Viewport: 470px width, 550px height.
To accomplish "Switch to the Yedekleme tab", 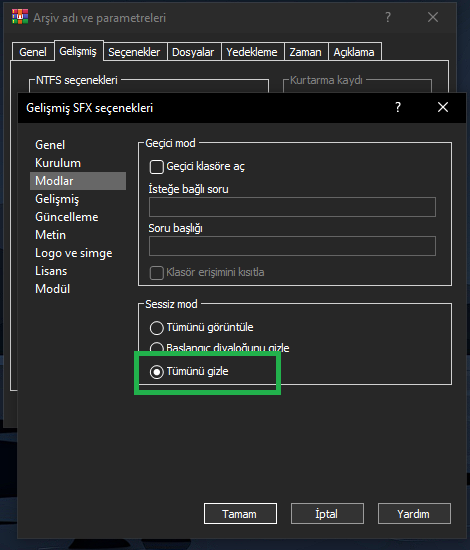I will [x=252, y=52].
